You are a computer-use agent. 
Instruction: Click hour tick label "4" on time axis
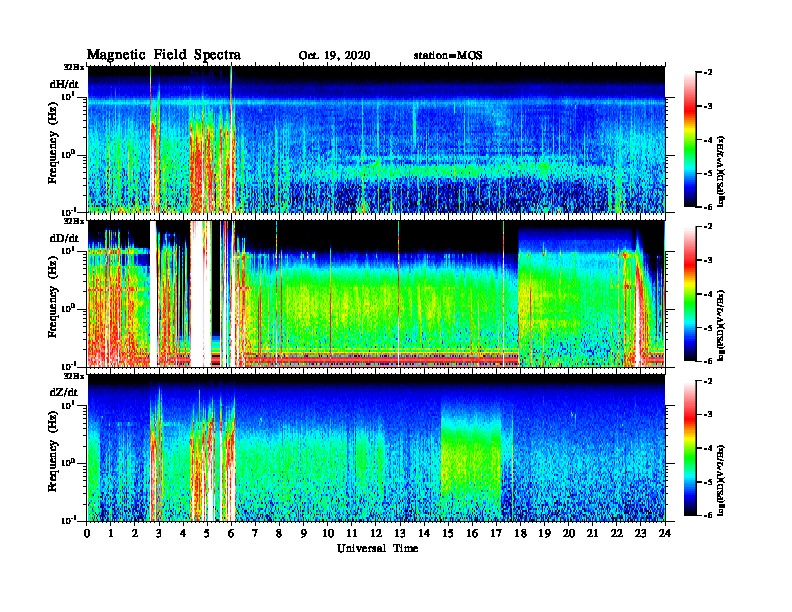point(183,533)
